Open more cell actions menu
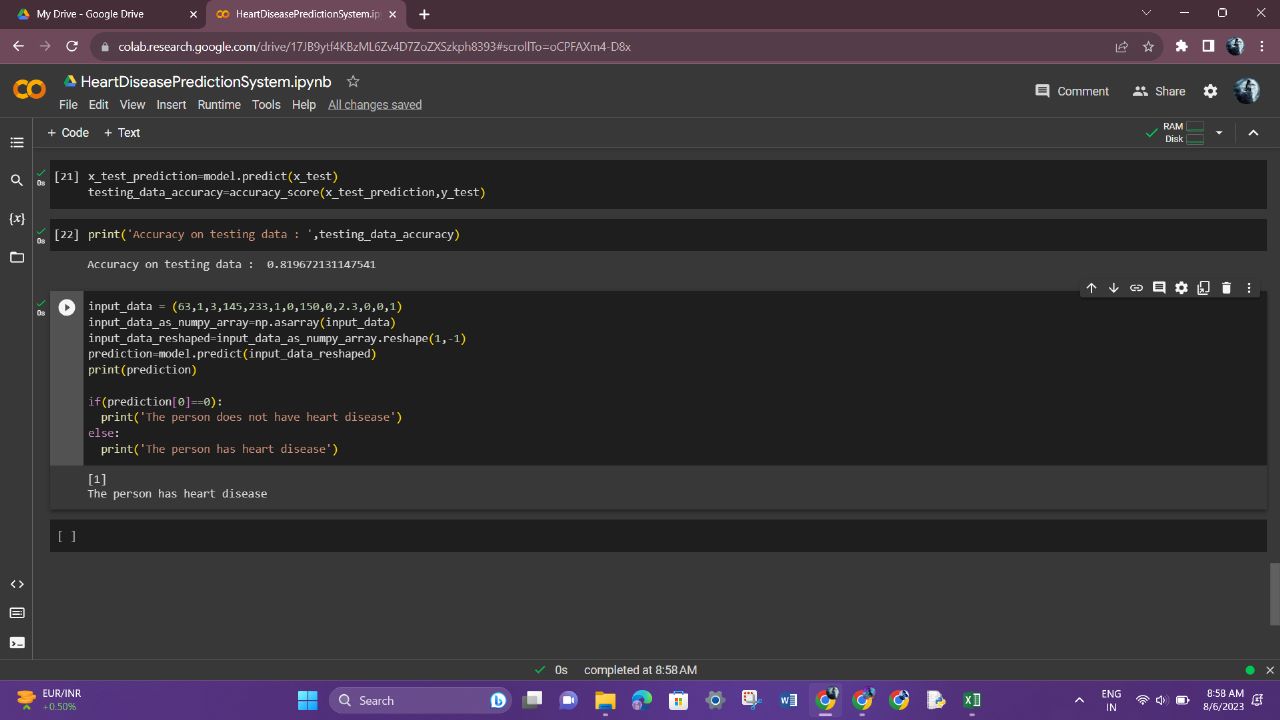The image size is (1280, 720). 1248,288
